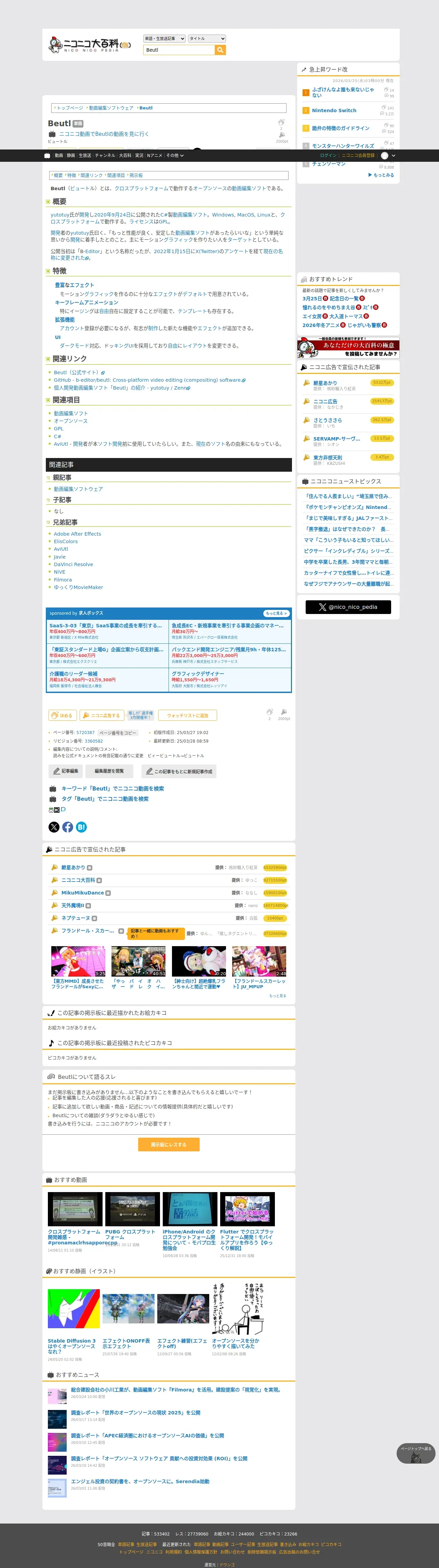Jump to the 掲示板 anchor link
Screen dimensions: 439x1568
pos(136,175)
